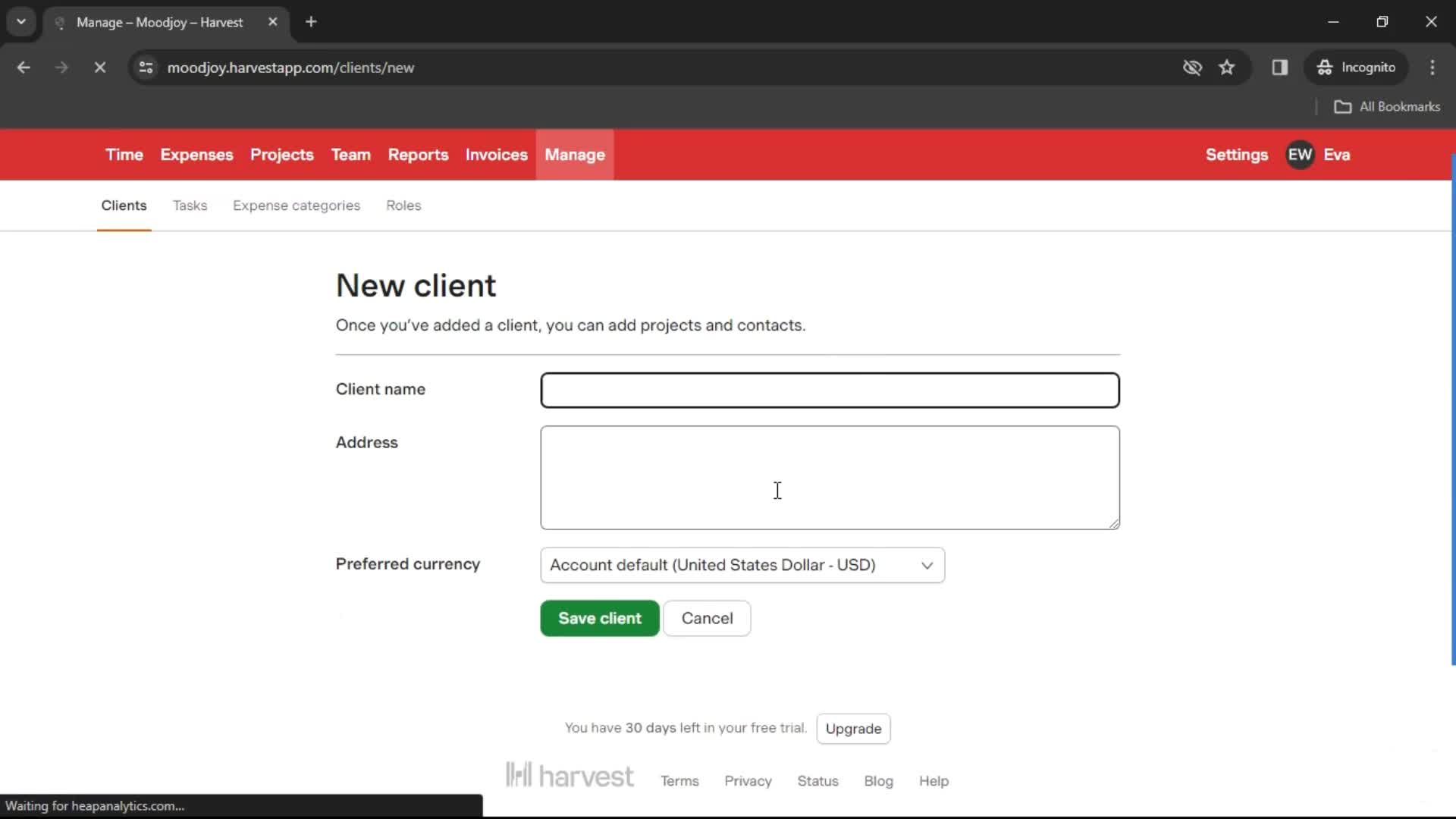Click the Upgrade trial button
This screenshot has width=1456, height=819.
853,728
